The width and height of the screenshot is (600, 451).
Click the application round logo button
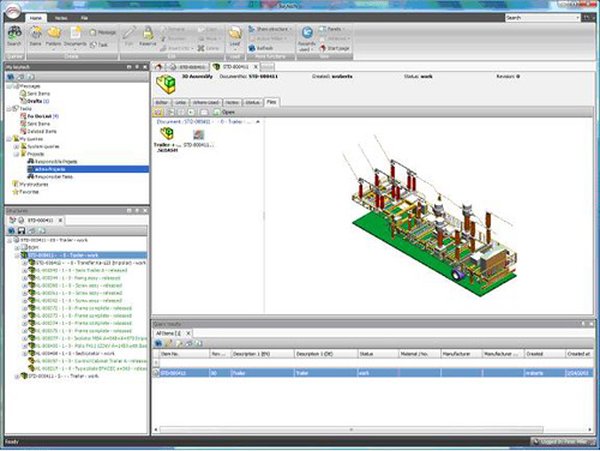[x=13, y=11]
